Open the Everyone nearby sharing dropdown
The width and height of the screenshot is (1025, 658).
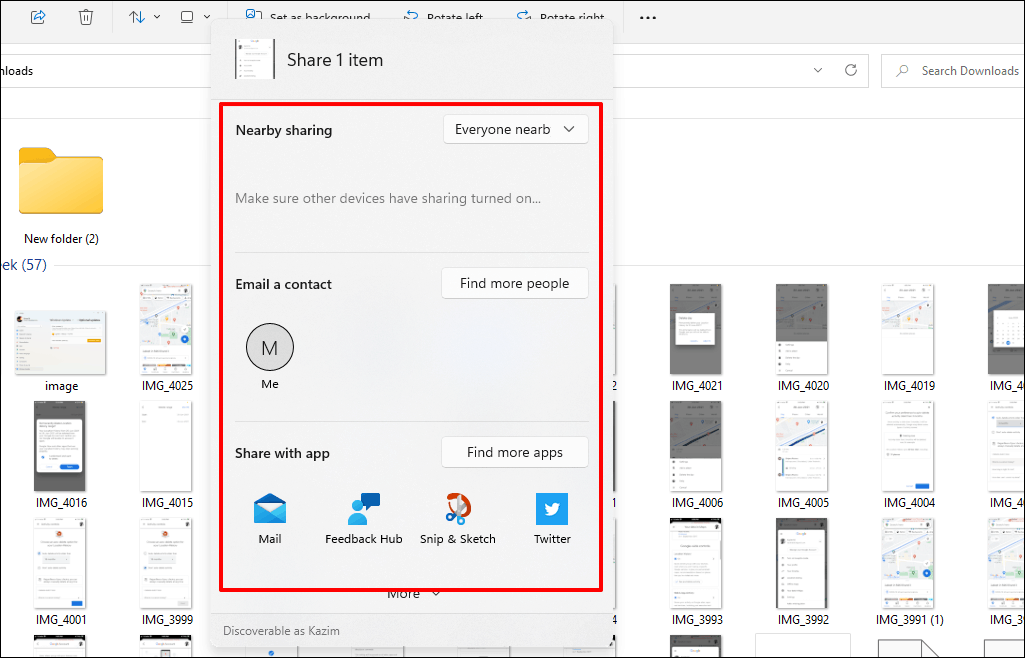click(515, 129)
